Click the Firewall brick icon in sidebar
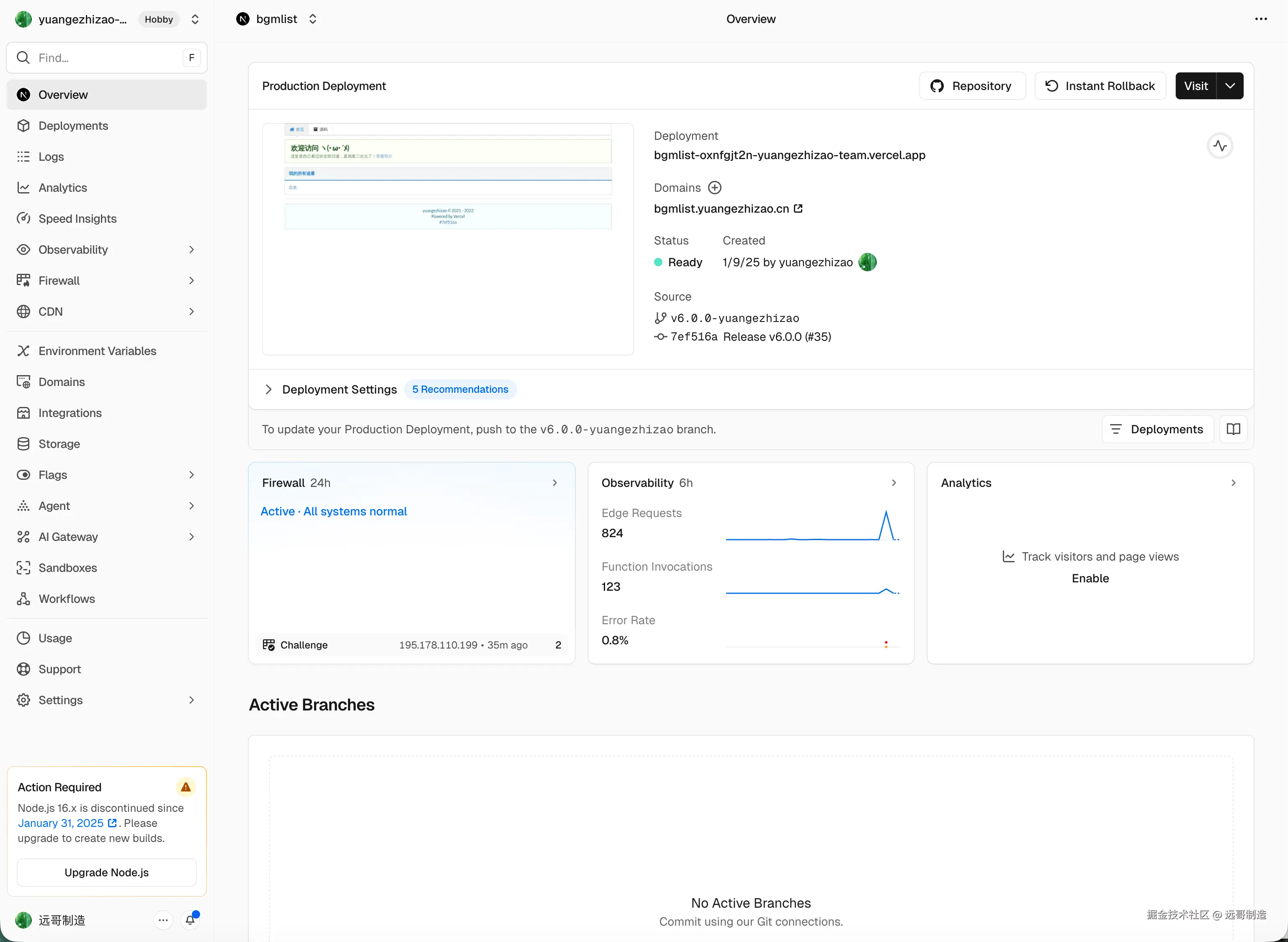Image resolution: width=1288 pixels, height=942 pixels. click(23, 281)
